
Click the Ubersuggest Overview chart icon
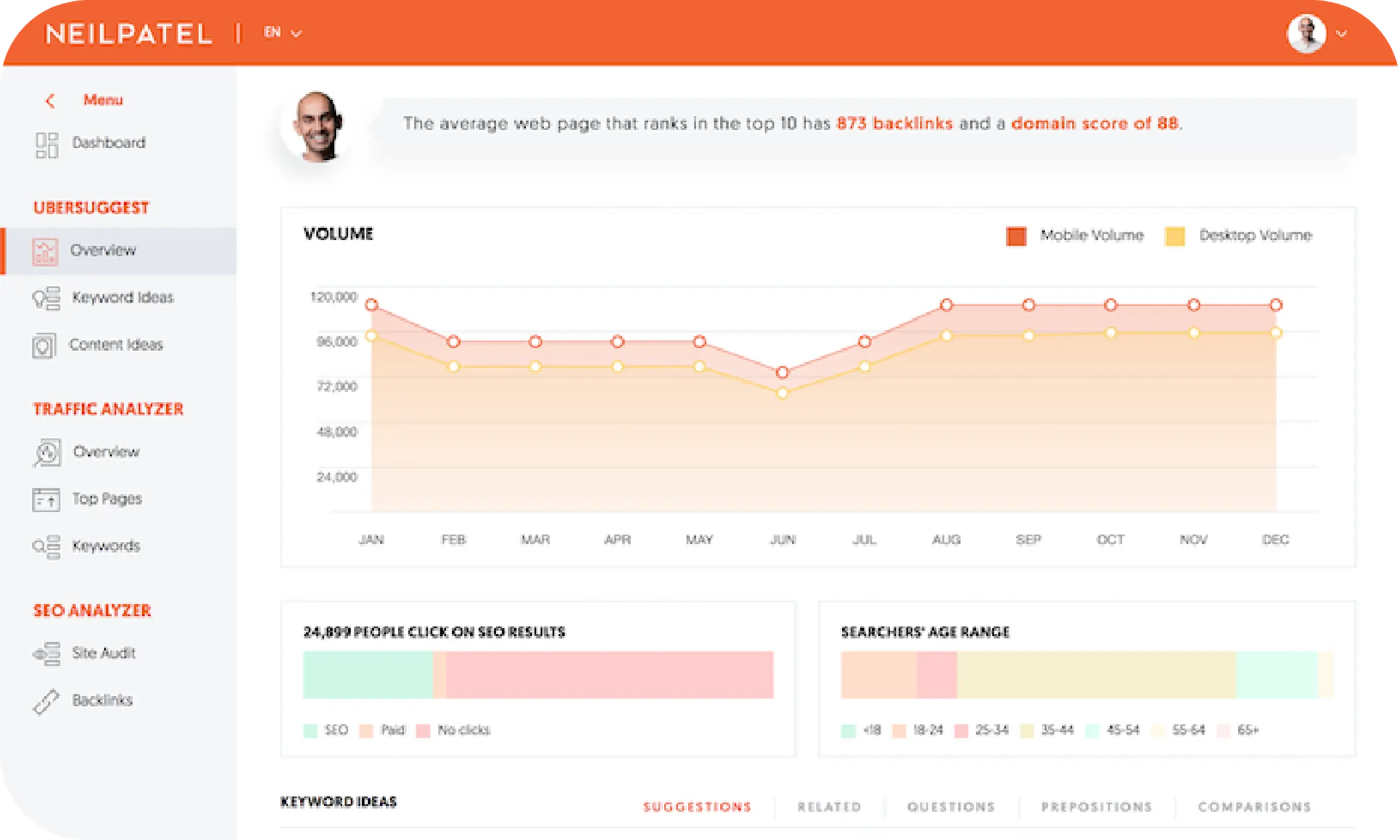click(x=45, y=252)
